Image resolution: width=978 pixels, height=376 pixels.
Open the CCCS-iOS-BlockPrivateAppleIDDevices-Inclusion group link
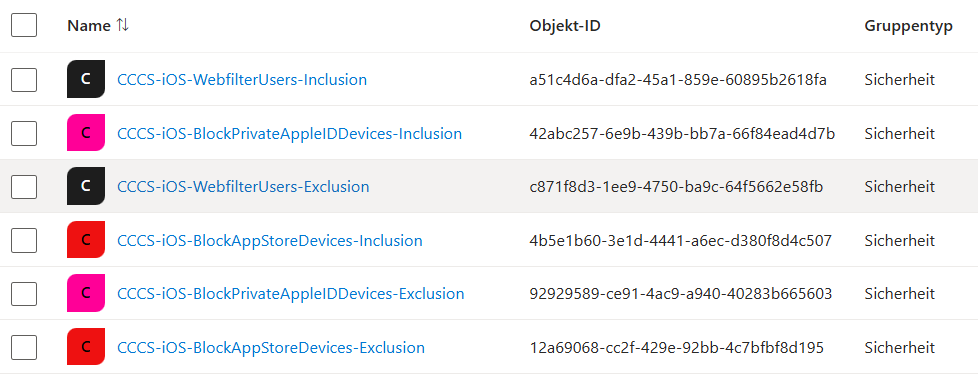coord(289,133)
